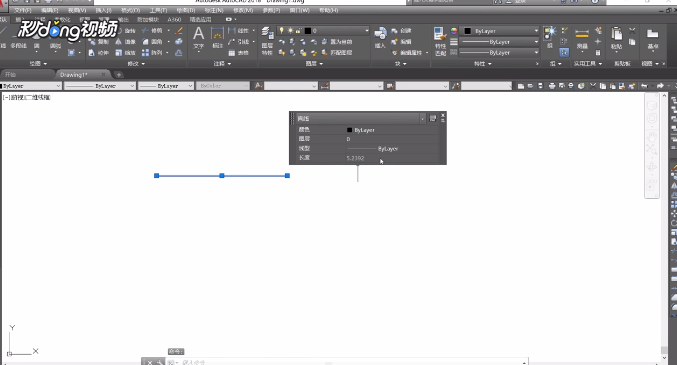
Task: Select the Copy (复制) tool
Action: [99, 41]
